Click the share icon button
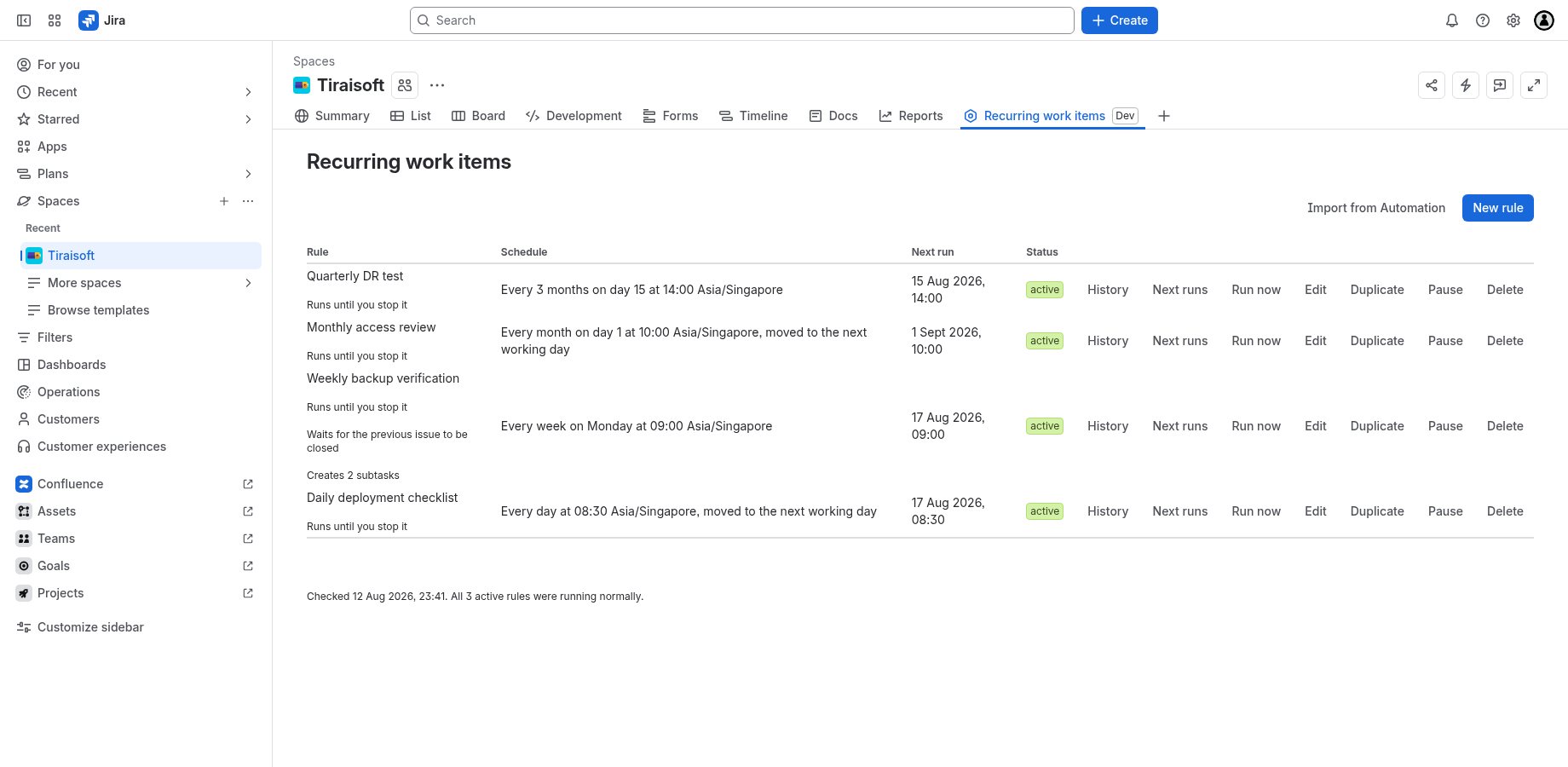1568x767 pixels. 1432,85
